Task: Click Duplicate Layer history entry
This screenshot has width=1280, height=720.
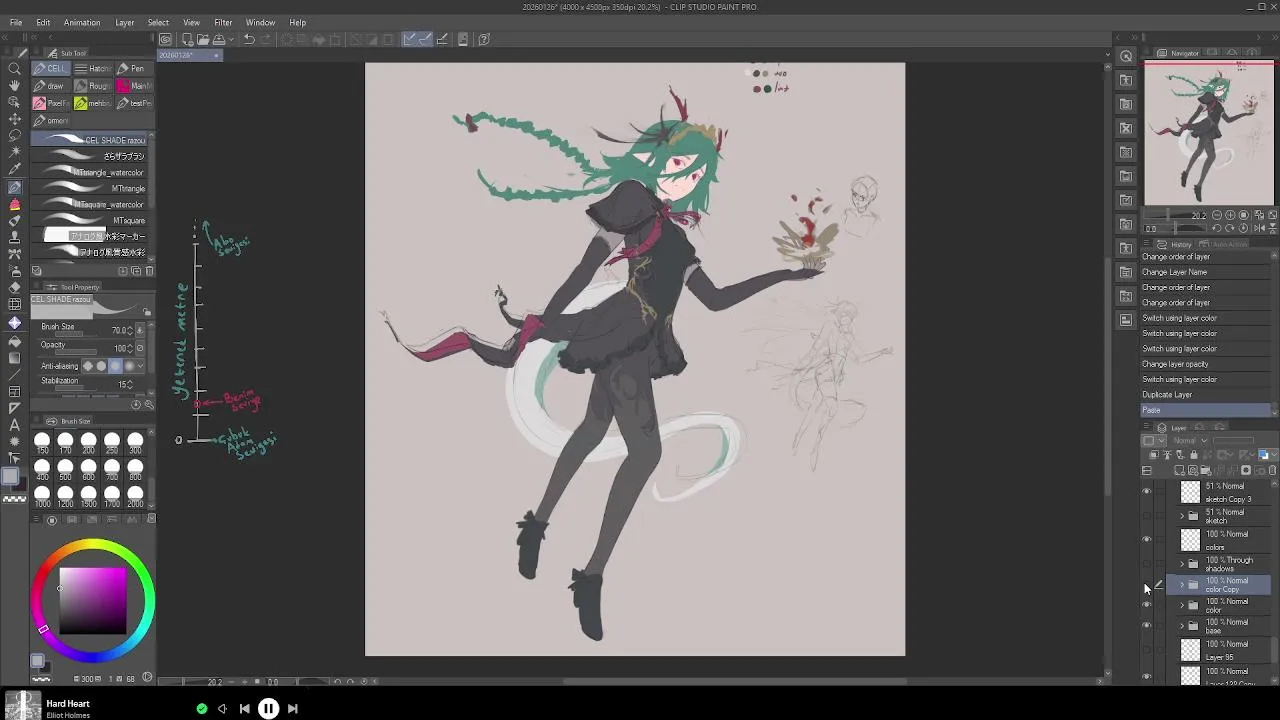Action: click(x=1206, y=395)
